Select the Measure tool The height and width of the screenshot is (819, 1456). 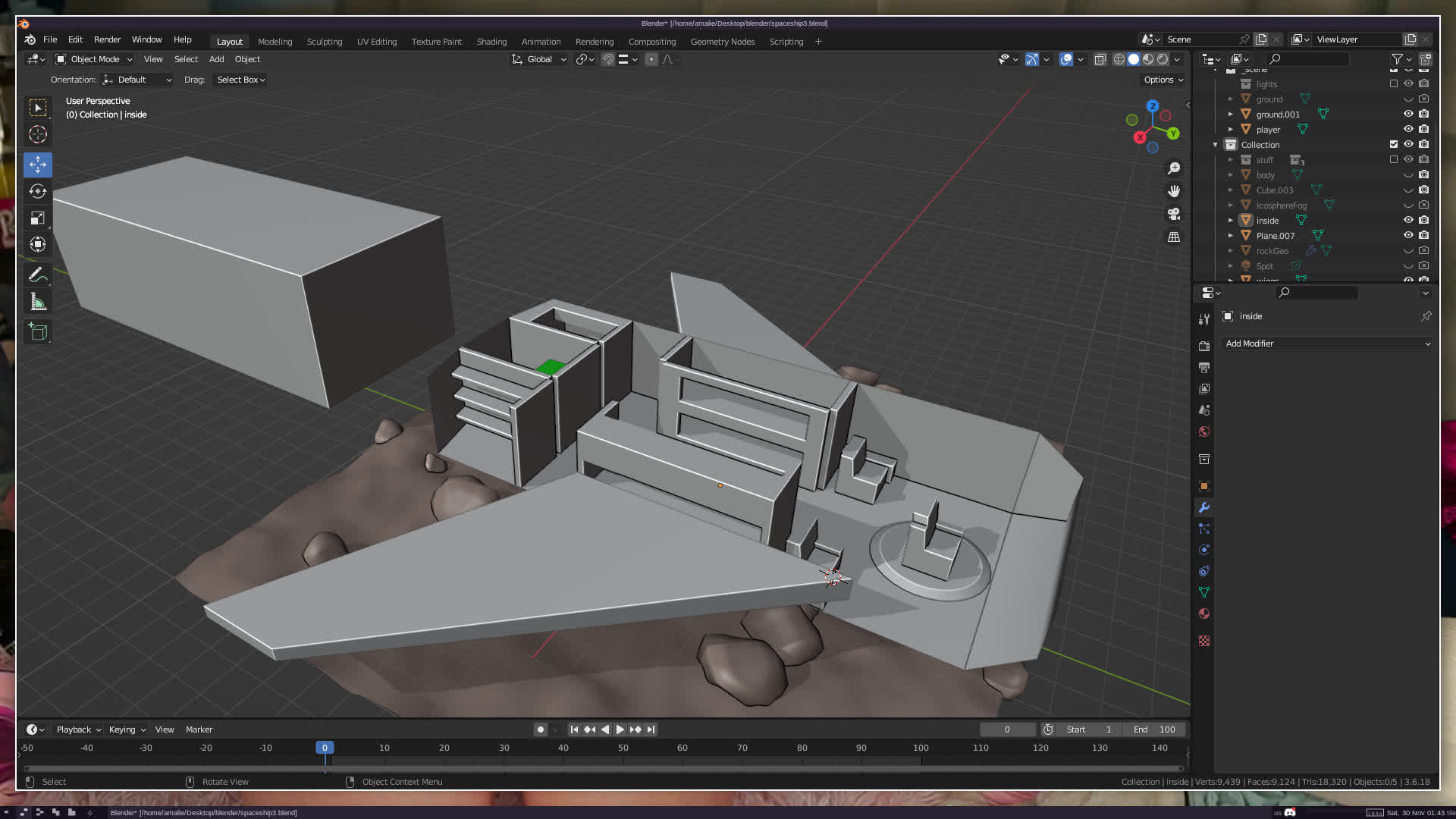[38, 303]
